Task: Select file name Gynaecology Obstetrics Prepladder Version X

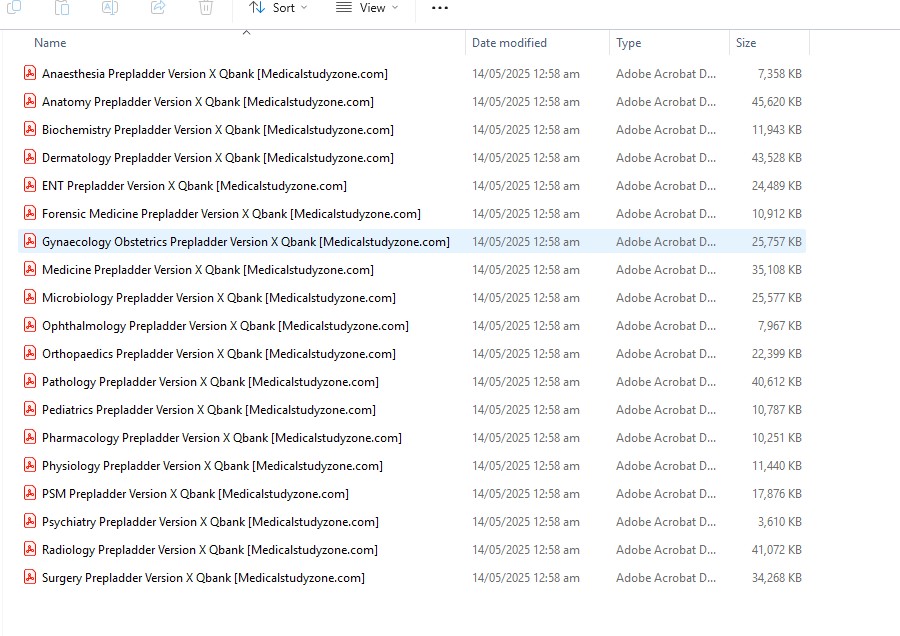Action: [246, 242]
